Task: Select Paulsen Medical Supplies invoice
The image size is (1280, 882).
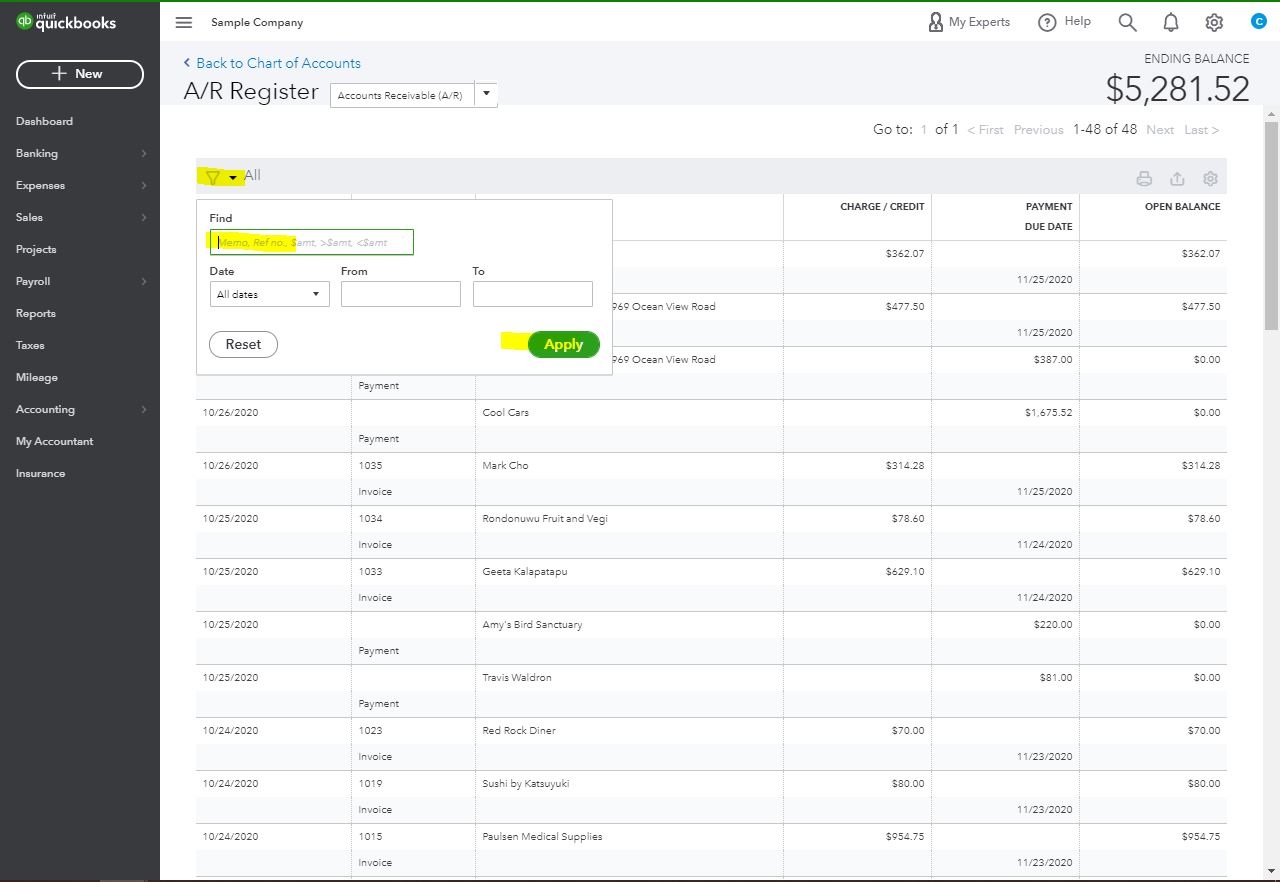Action: tap(711, 849)
